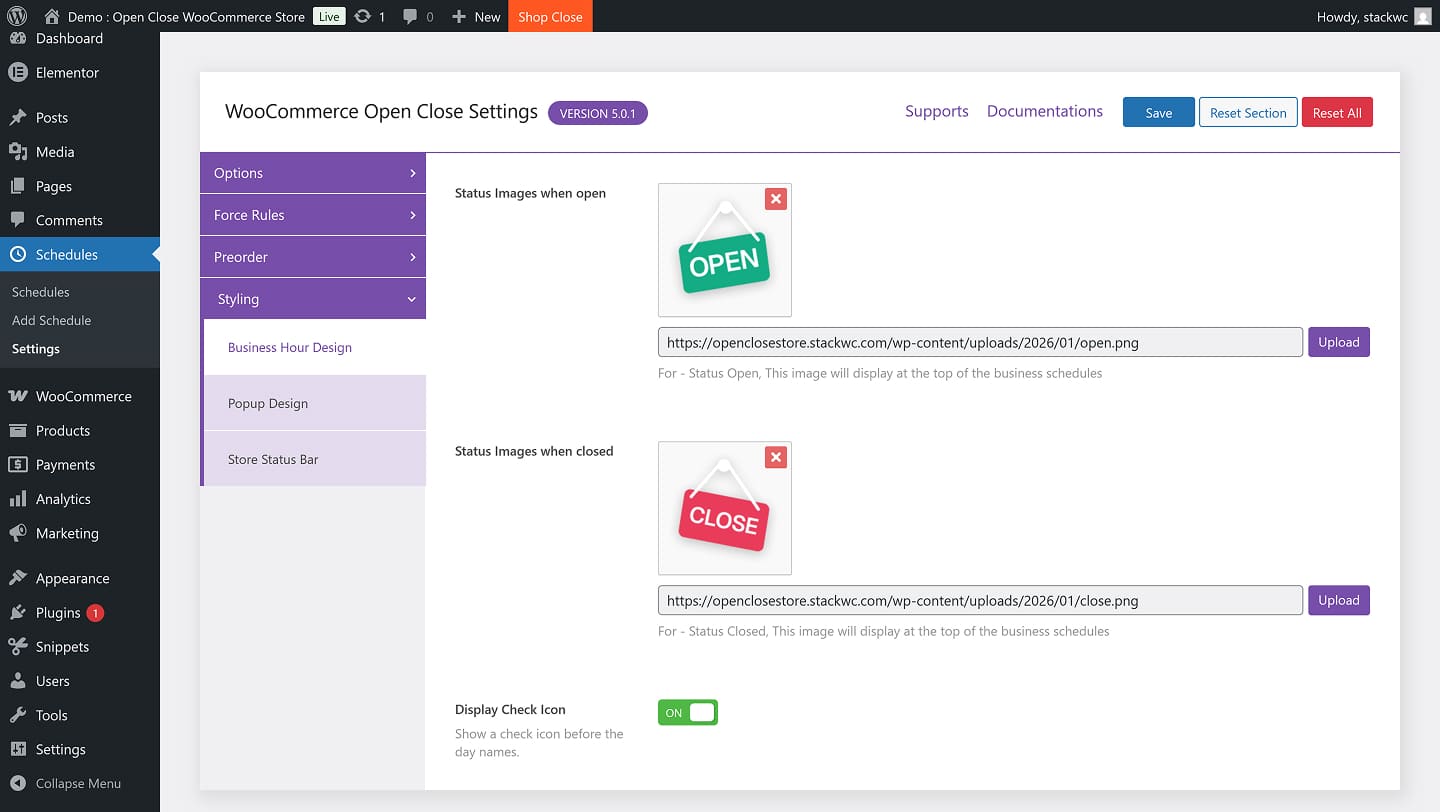Click the Reset All button
This screenshot has width=1440, height=812.
(x=1337, y=112)
